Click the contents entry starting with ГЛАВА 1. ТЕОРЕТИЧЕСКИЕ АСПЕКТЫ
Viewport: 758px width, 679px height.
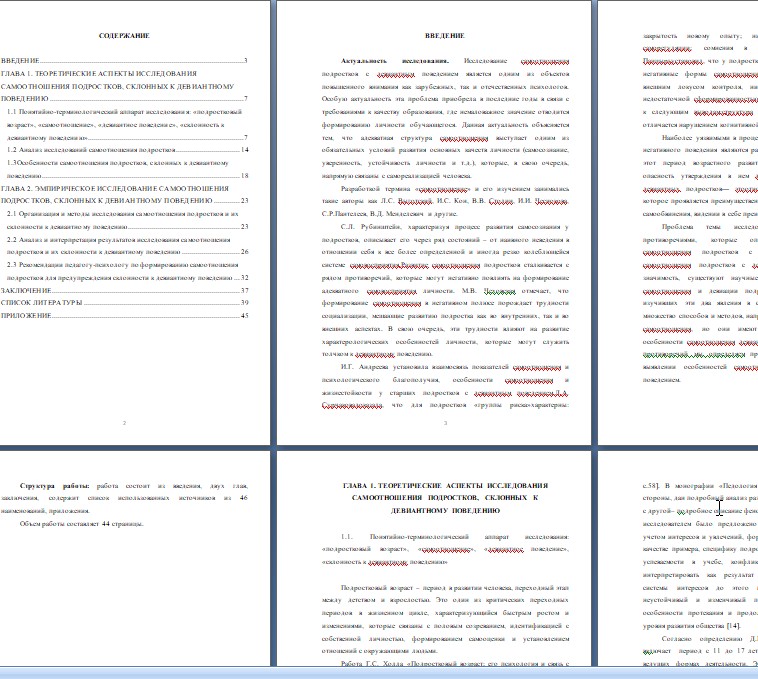pyautogui.click(x=124, y=86)
